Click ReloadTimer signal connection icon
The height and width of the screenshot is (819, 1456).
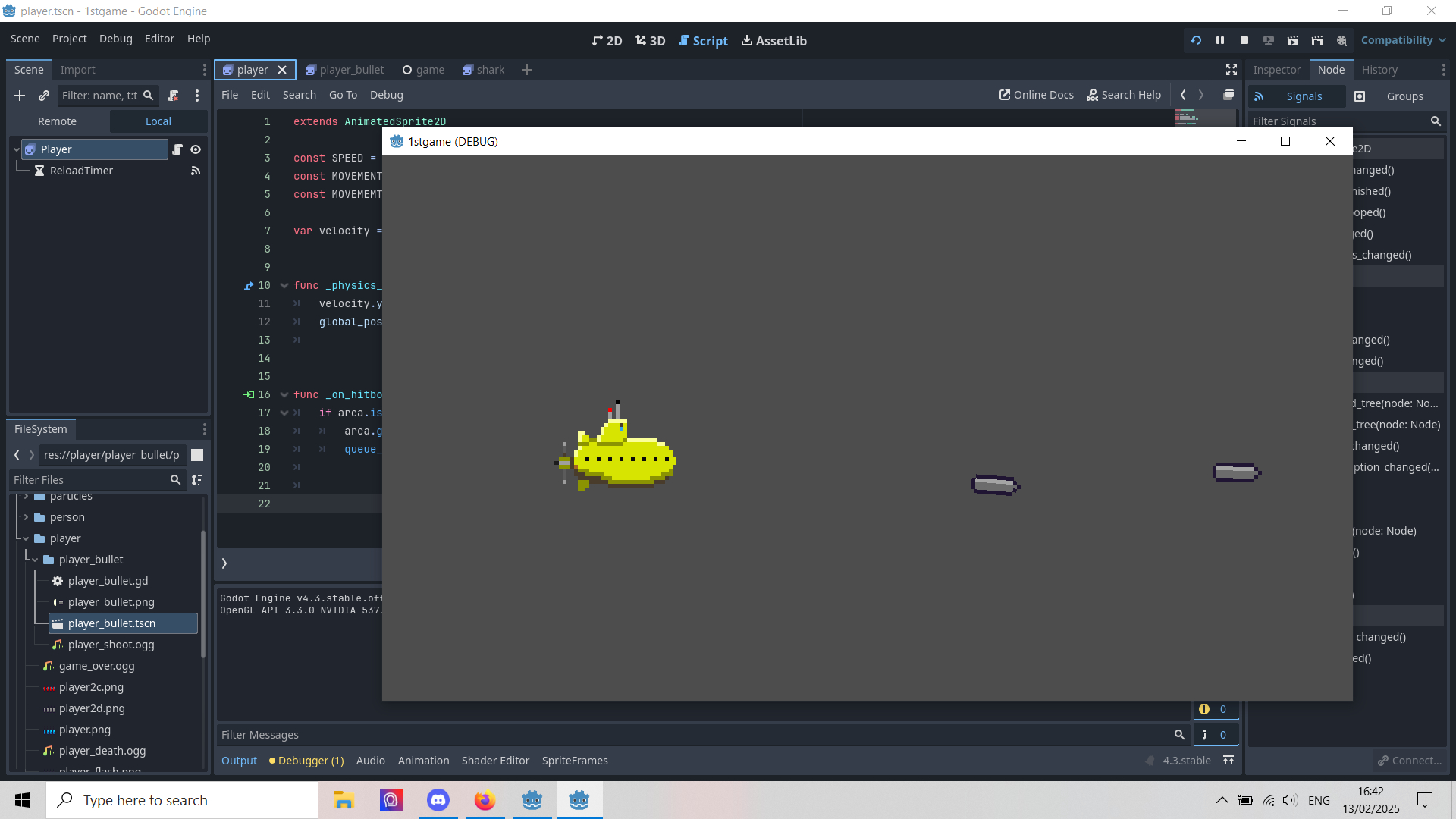click(196, 171)
